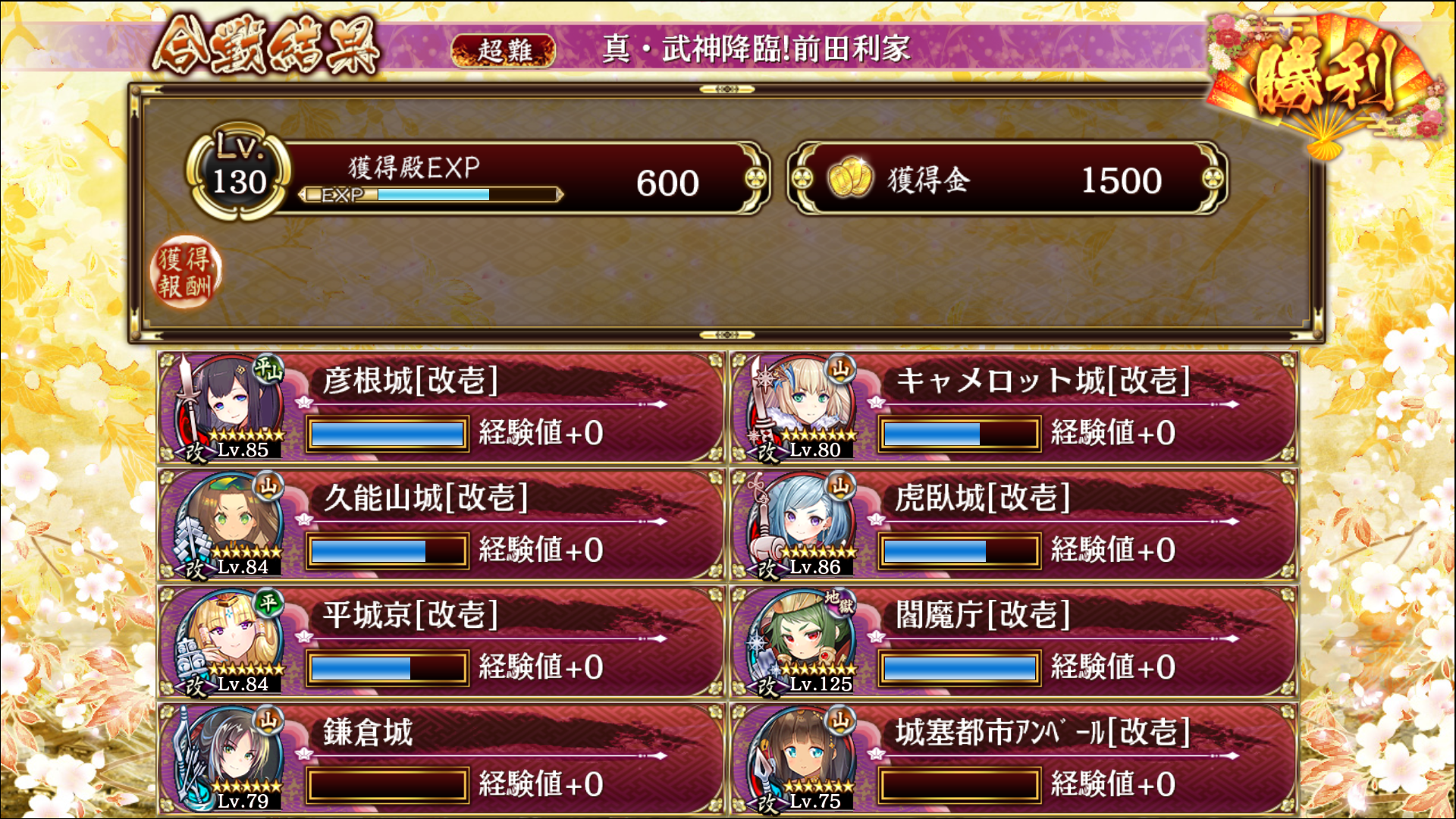This screenshot has height=819, width=1456.
Task: Click the 合戦結果 title banner
Action: pos(265,47)
